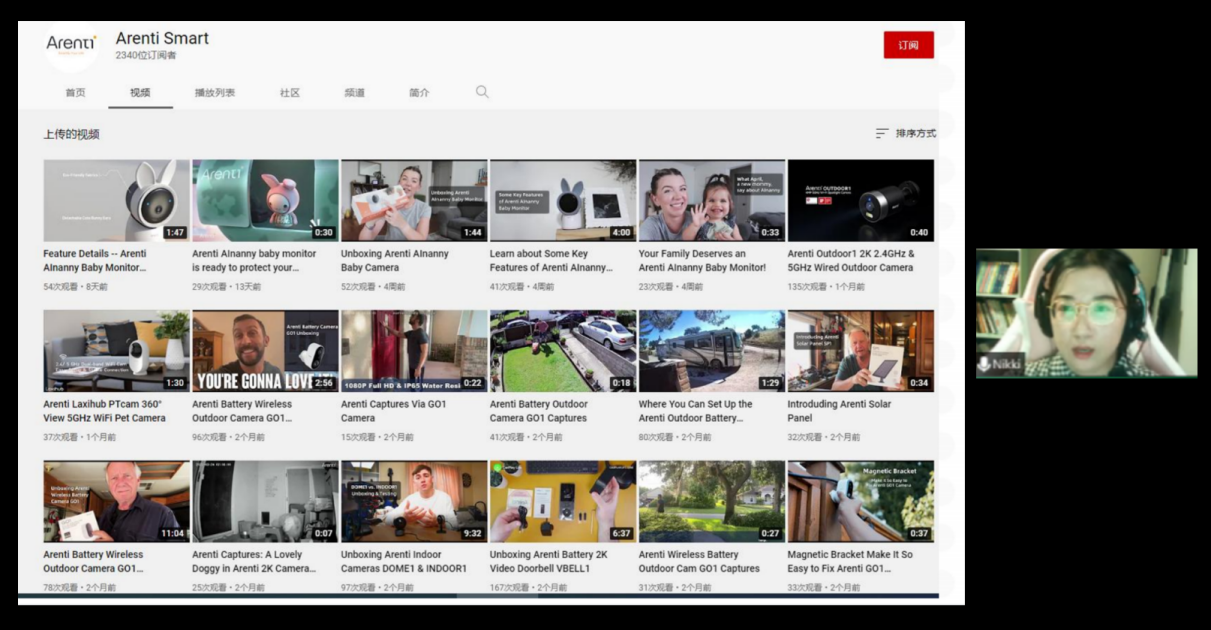
Task: Click title Where You Can Set Up
Action: (696, 411)
